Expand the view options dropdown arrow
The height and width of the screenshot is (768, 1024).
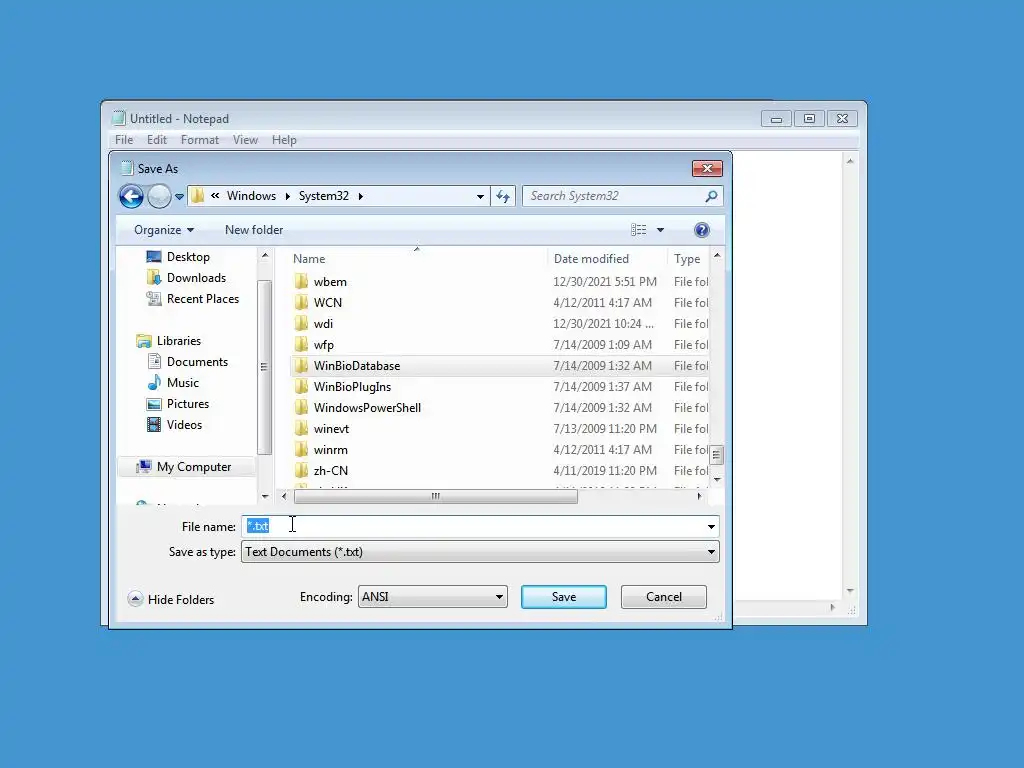click(x=660, y=230)
